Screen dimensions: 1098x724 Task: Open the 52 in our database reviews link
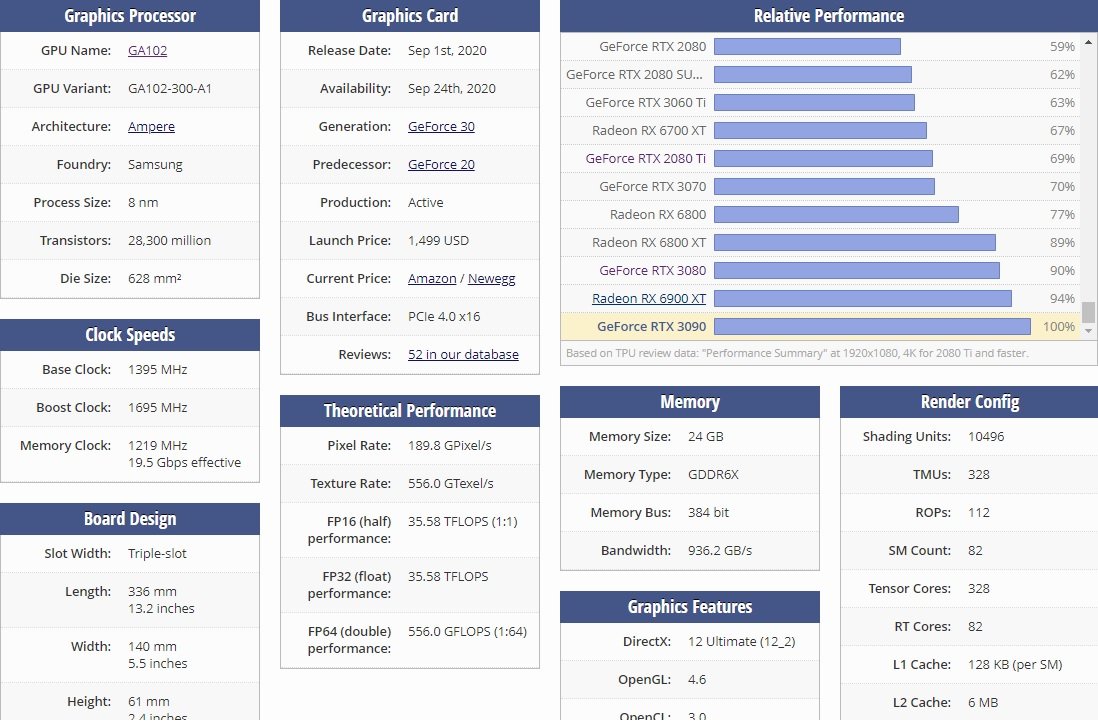point(463,354)
